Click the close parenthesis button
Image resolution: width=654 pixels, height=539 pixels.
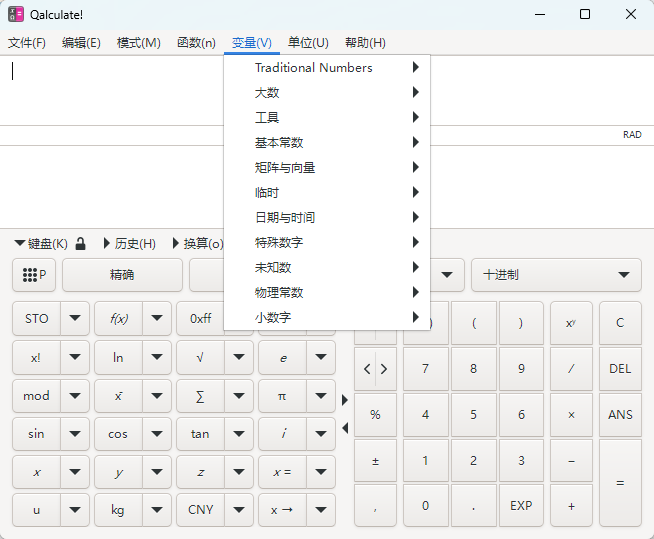click(521, 323)
